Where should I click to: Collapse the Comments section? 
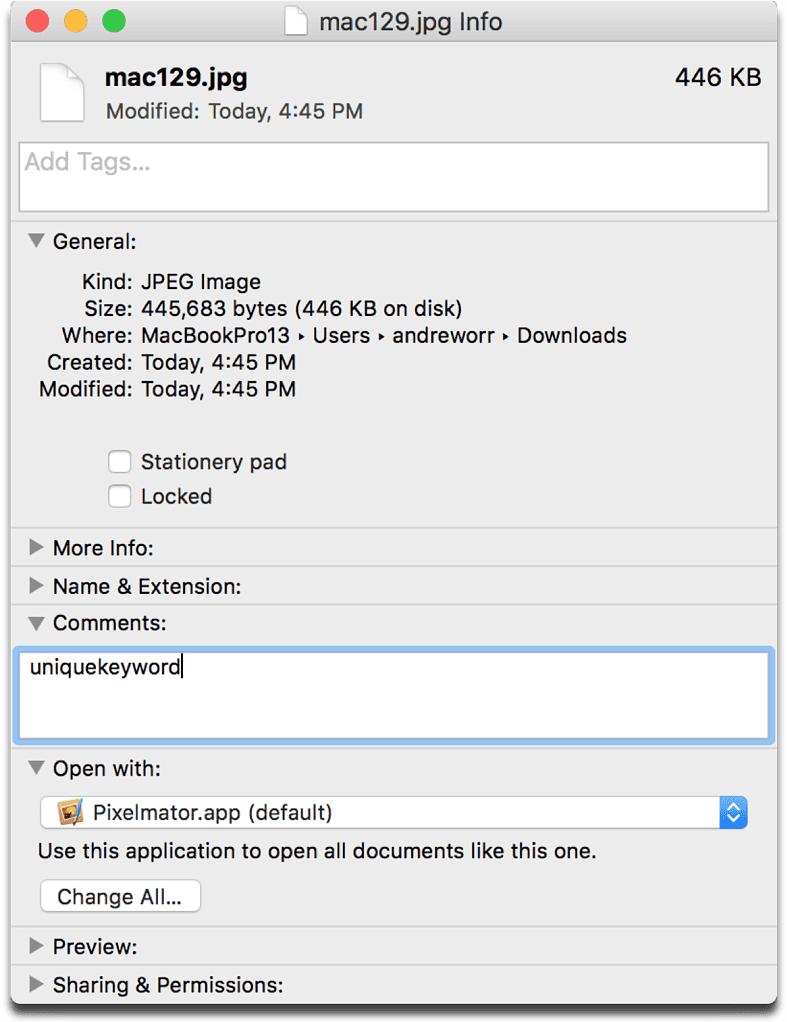36,623
